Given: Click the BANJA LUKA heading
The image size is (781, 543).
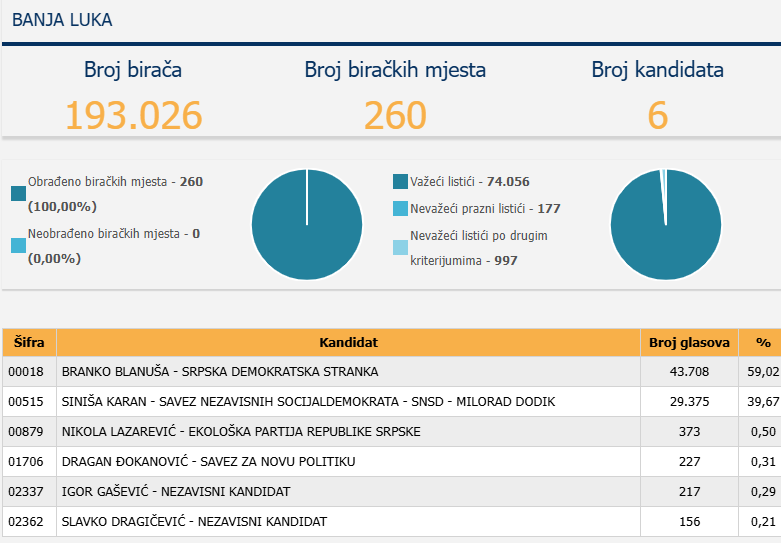Looking at the screenshot, I should pos(62,20).
